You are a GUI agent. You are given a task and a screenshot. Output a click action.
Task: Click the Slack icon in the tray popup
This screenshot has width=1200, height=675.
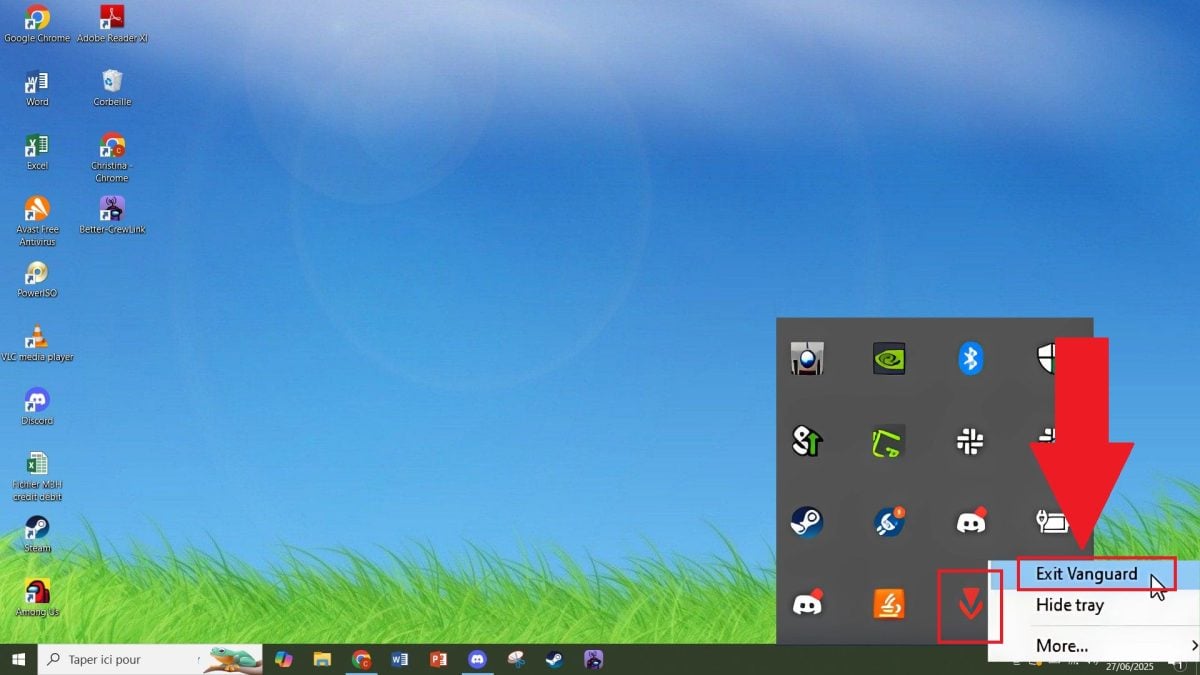(x=970, y=441)
